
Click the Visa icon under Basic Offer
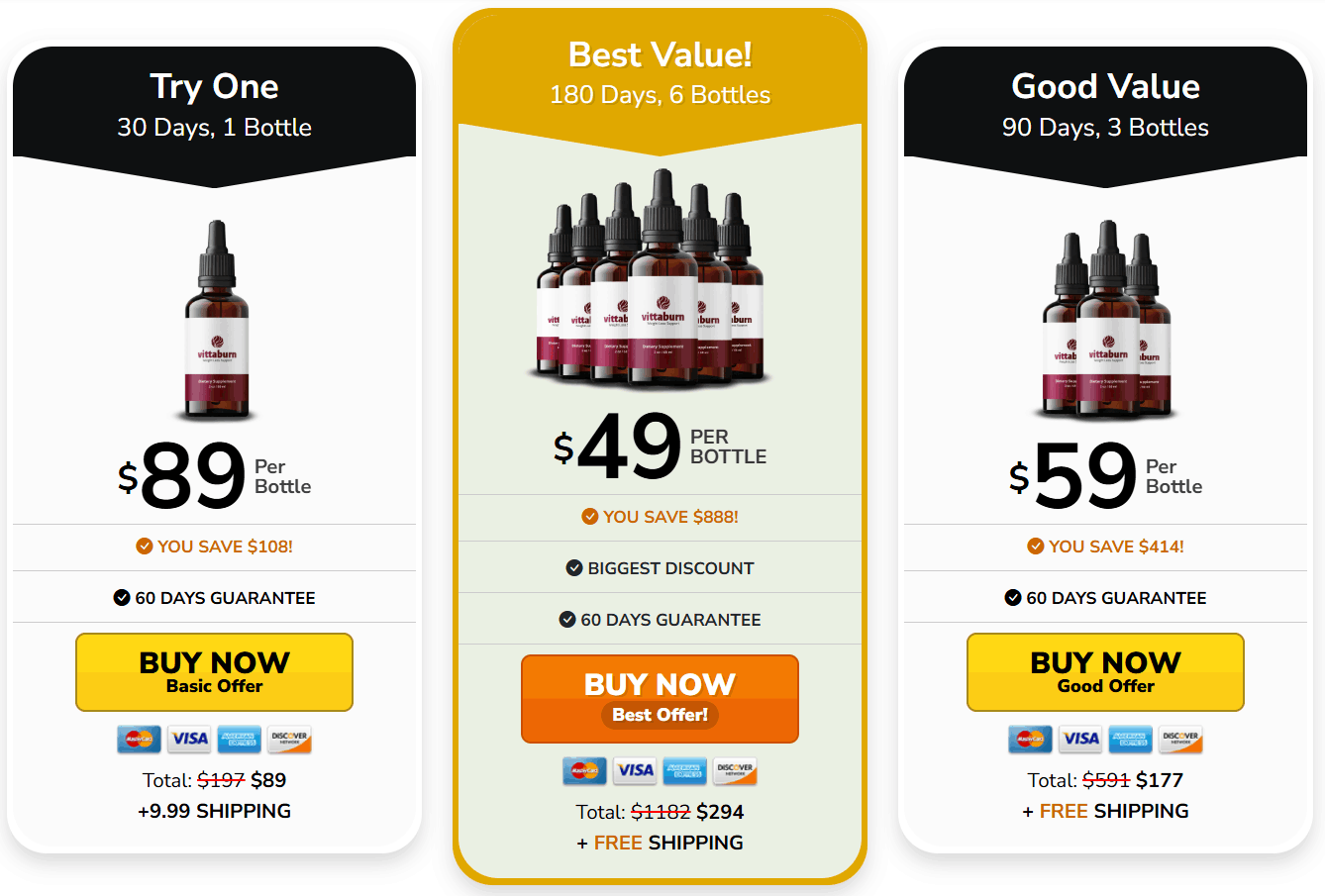pyautogui.click(x=189, y=739)
